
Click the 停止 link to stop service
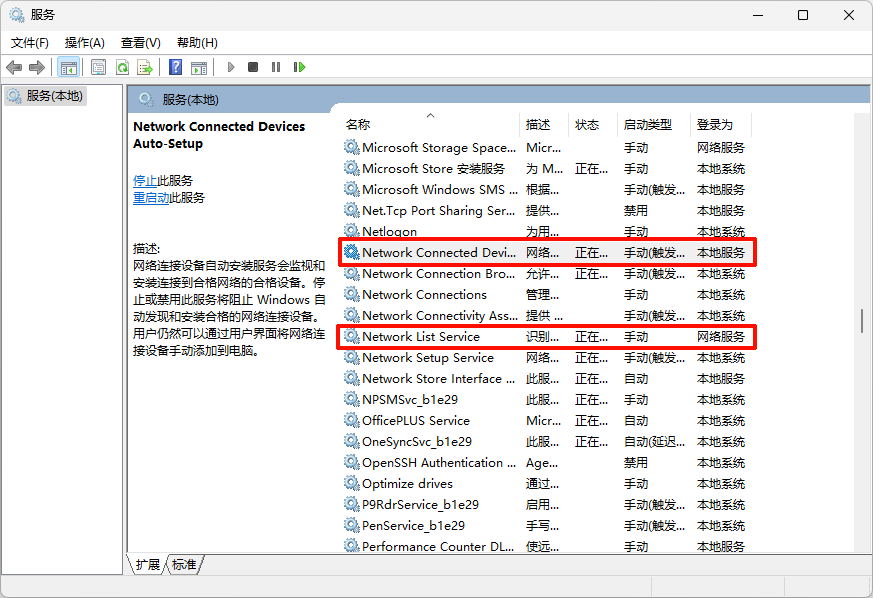pyautogui.click(x=145, y=180)
